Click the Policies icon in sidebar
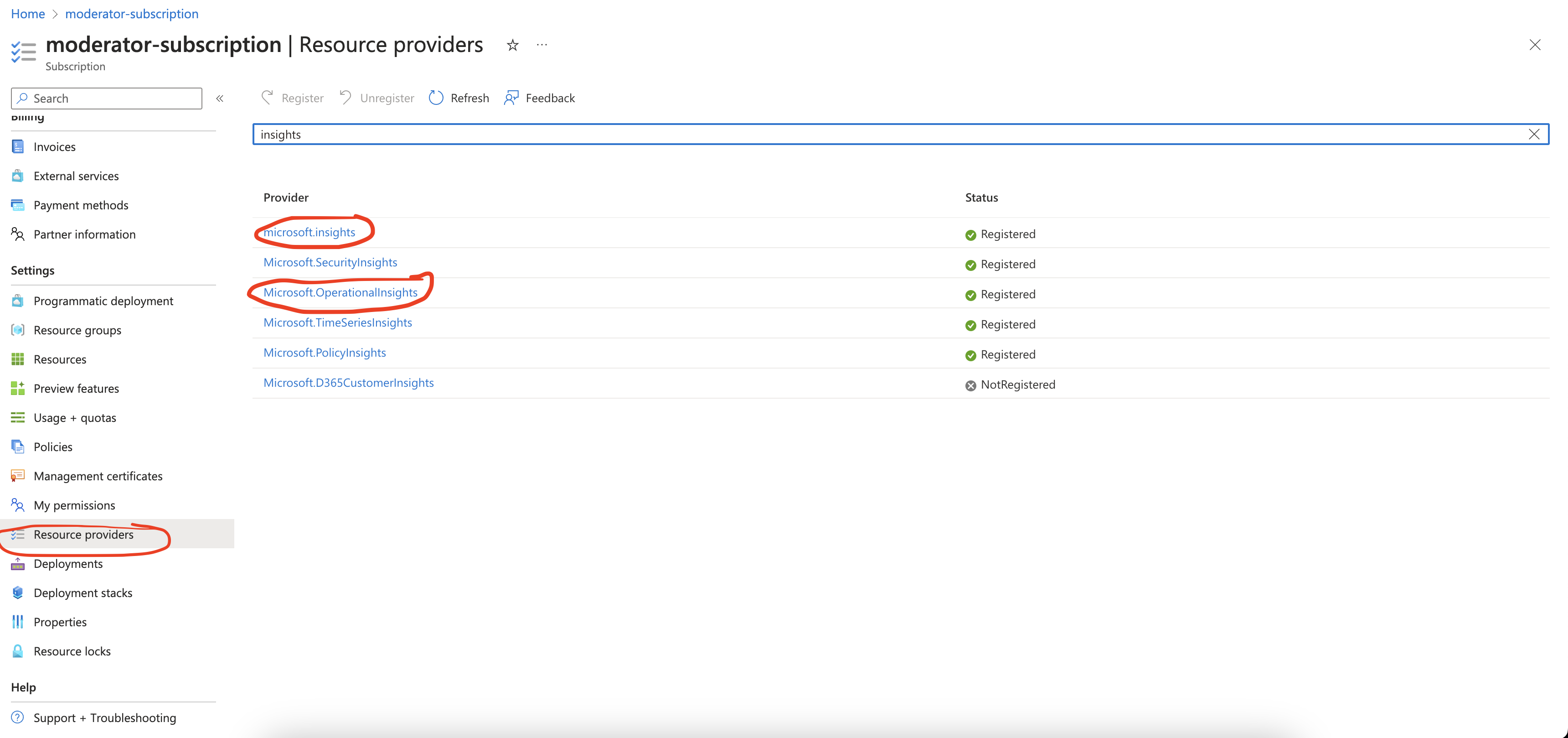1568x738 pixels. [18, 447]
